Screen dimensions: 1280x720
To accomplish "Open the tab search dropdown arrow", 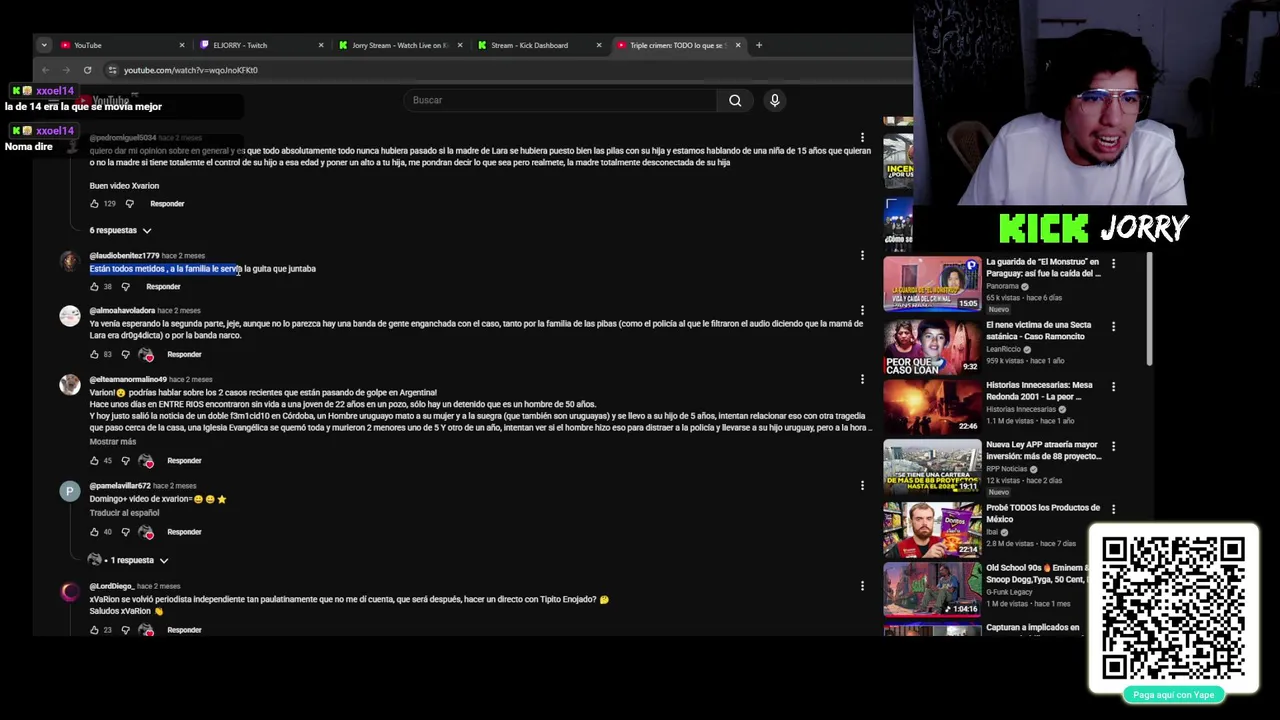I will click(44, 45).
